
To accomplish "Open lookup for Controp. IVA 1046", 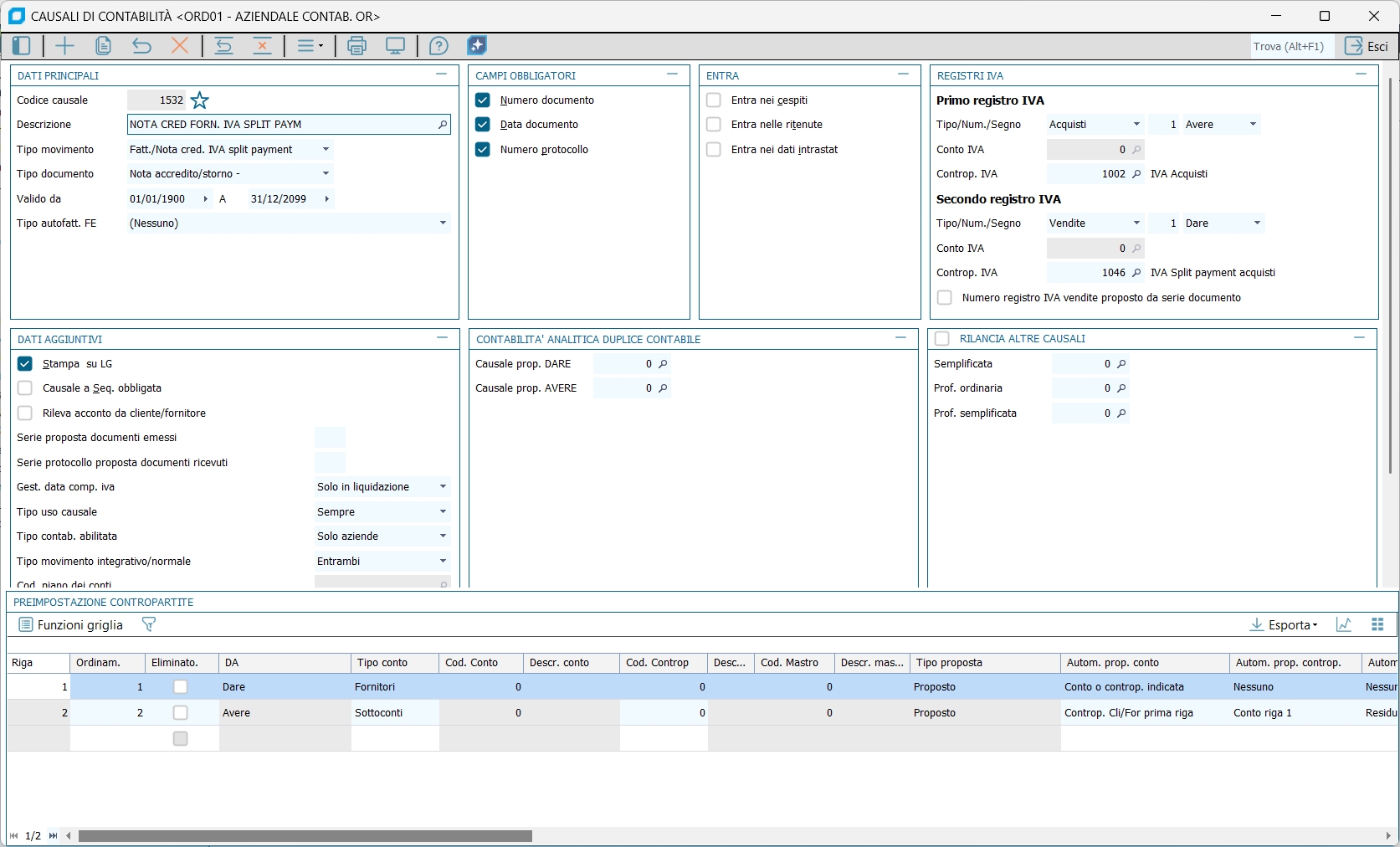I will (x=1136, y=273).
